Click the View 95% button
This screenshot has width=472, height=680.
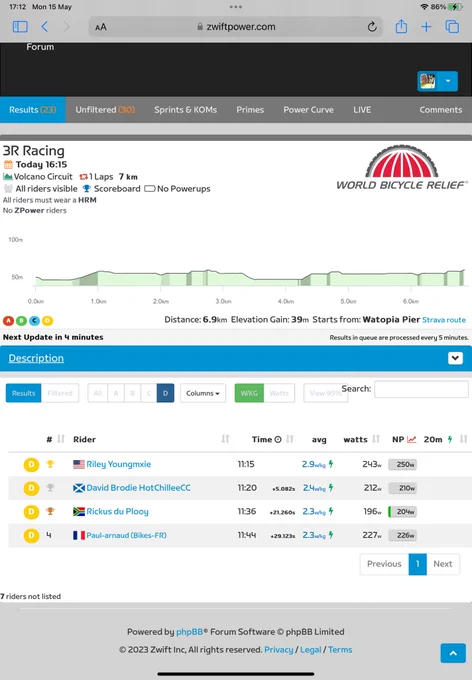pyautogui.click(x=325, y=393)
